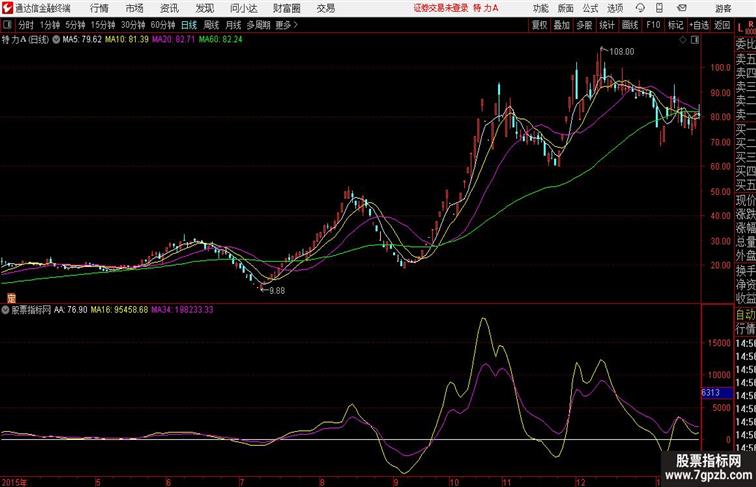The image size is (756, 487).
Task: Switch to 30分钟 period
Action: point(133,25)
